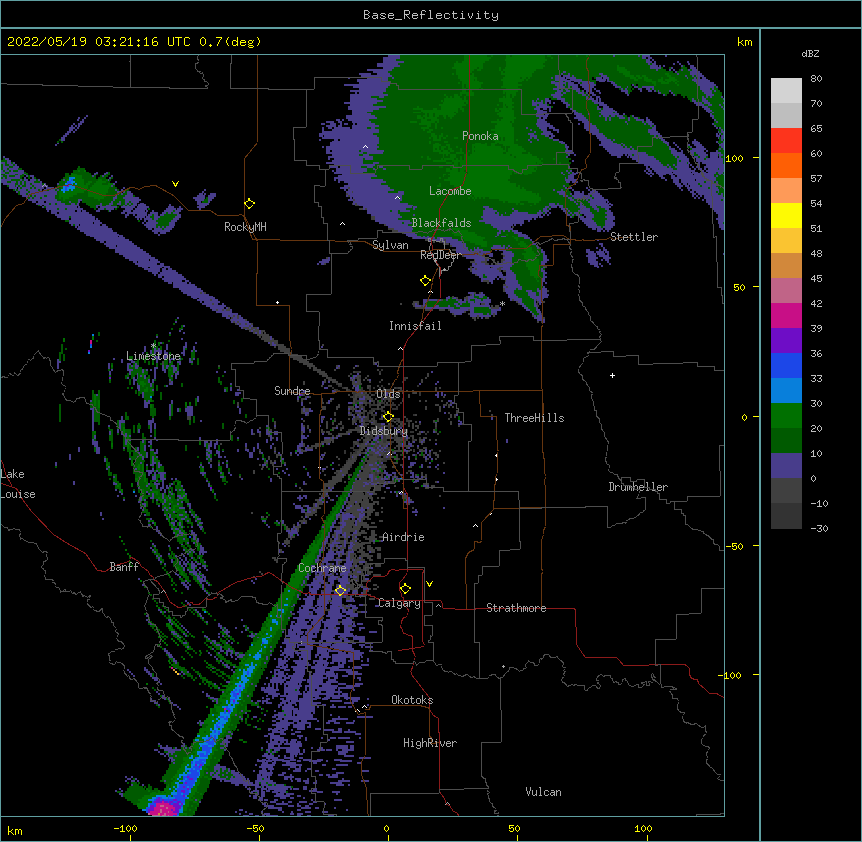
Task: Click the Calgary city label
Action: (x=400, y=603)
